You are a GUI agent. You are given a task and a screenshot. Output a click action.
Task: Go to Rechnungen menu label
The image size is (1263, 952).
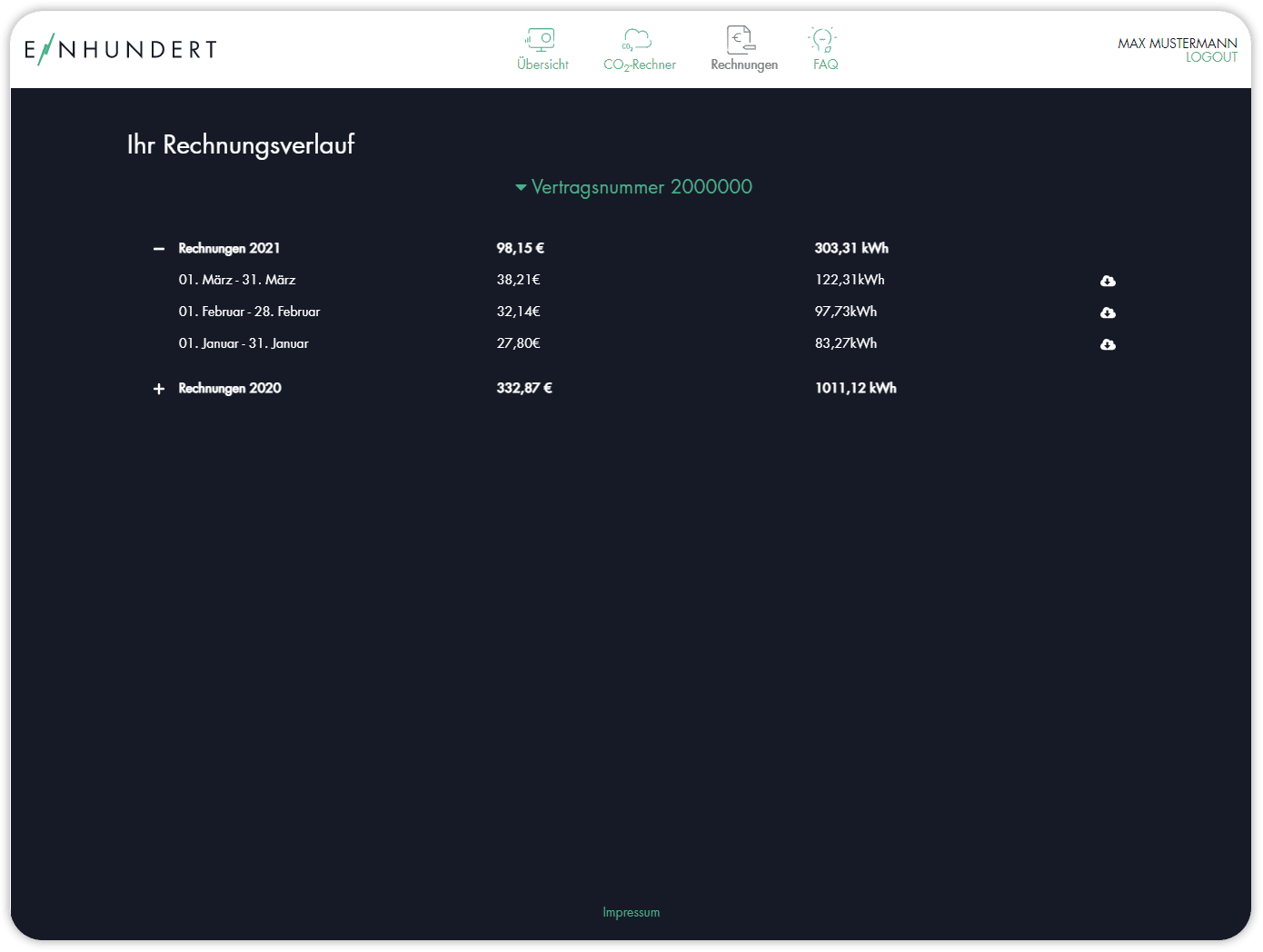click(x=744, y=65)
